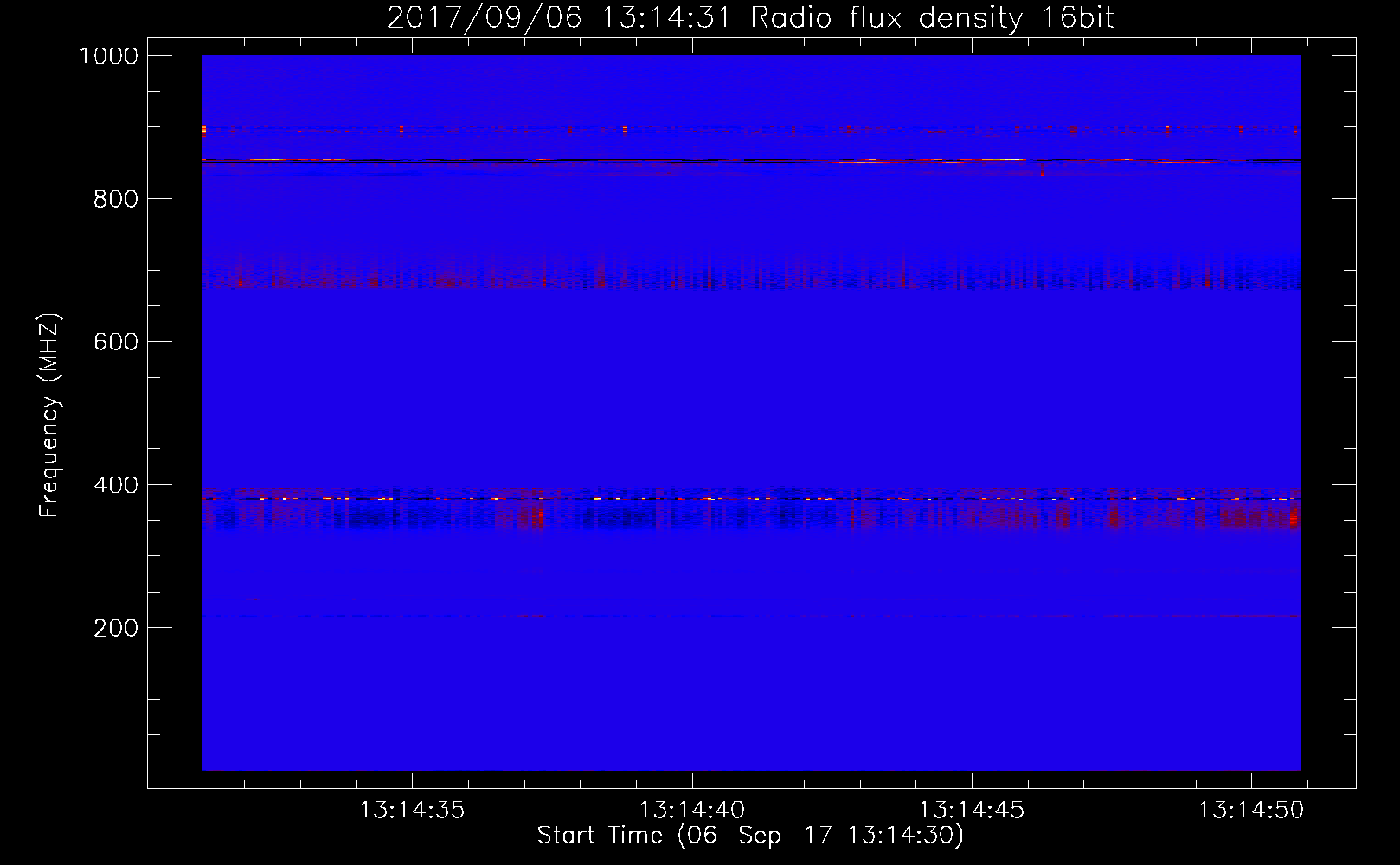Select the "400" frequency tick label

[116, 485]
